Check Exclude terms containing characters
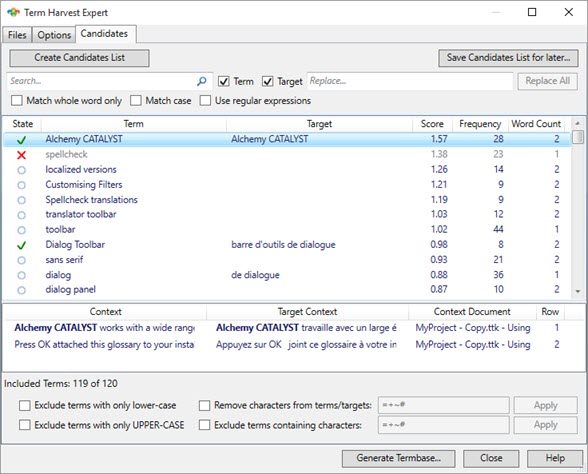The width and height of the screenshot is (588, 474). pos(204,425)
